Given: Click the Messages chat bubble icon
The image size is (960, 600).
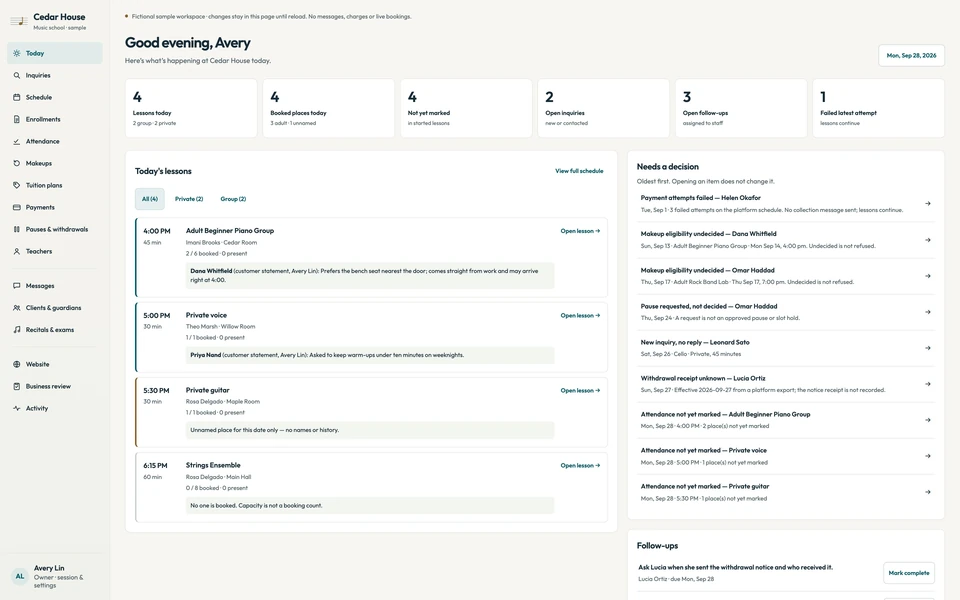Looking at the screenshot, I should (17, 286).
